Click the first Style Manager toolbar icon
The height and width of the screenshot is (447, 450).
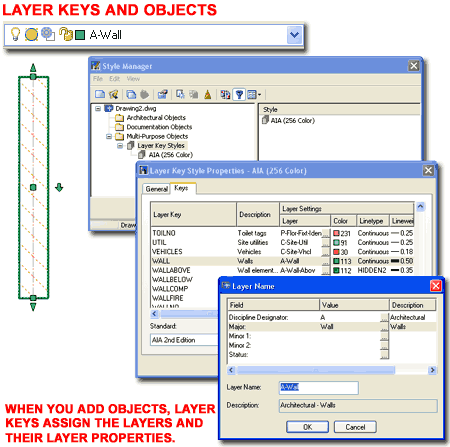[100, 94]
